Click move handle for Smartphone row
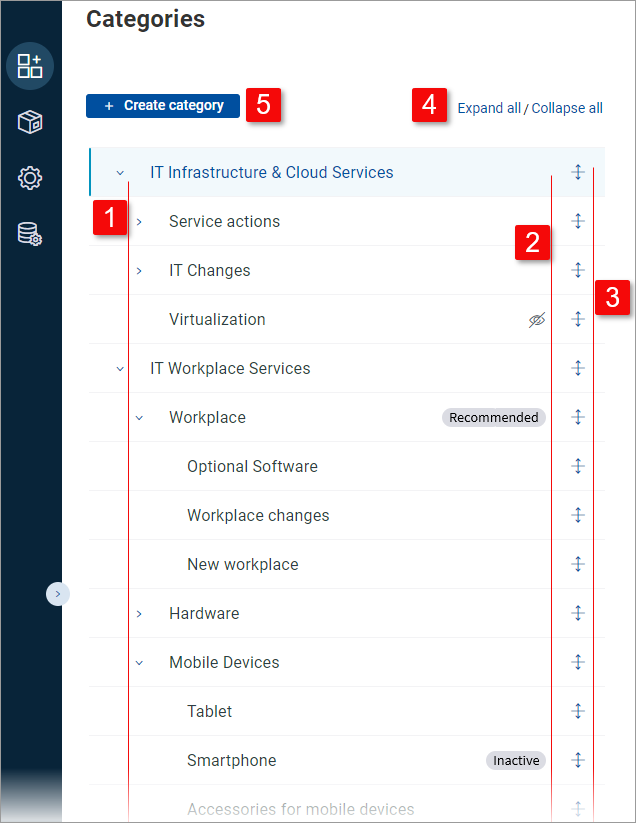 click(x=577, y=760)
